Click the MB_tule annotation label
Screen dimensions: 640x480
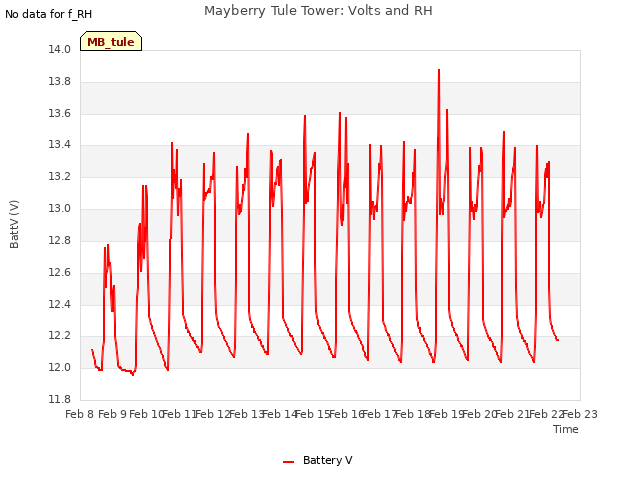[111, 41]
